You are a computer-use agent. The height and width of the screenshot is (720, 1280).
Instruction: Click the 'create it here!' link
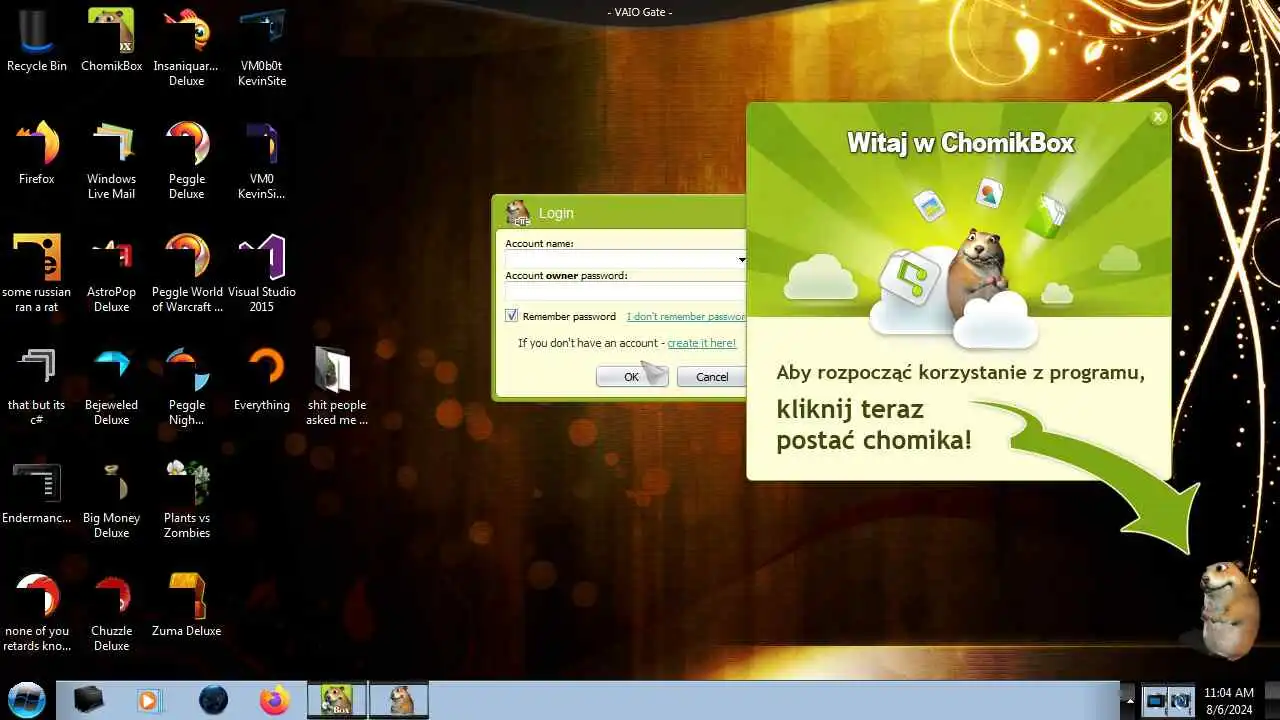coord(702,343)
